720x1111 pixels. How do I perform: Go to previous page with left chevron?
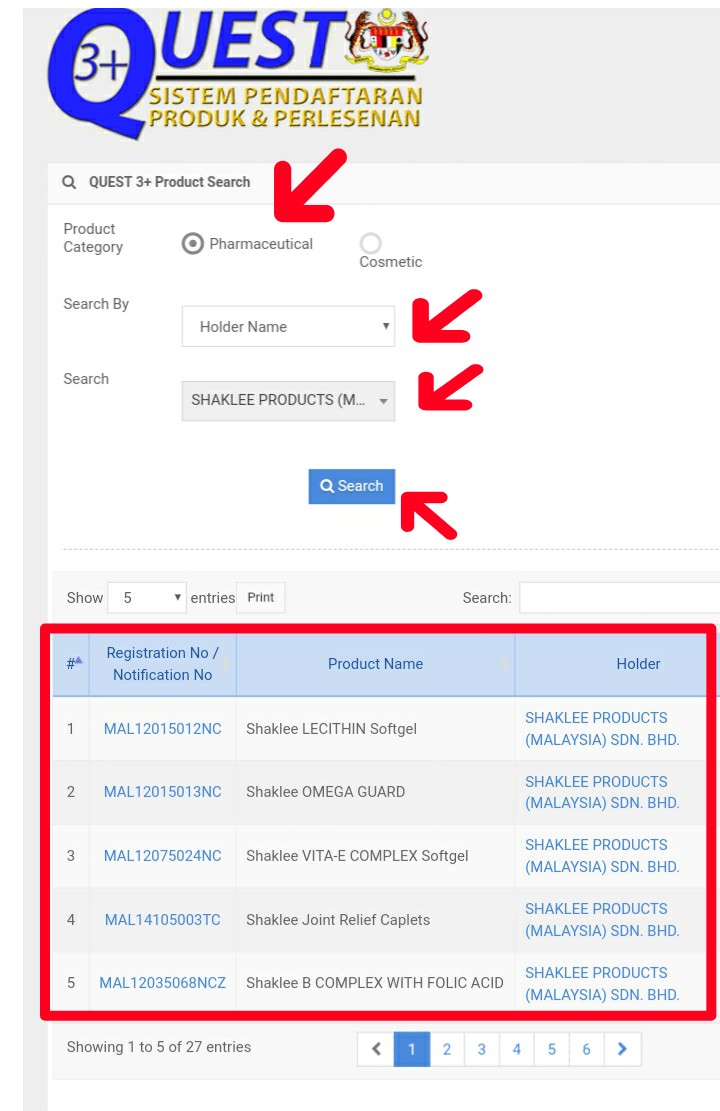click(x=376, y=1049)
